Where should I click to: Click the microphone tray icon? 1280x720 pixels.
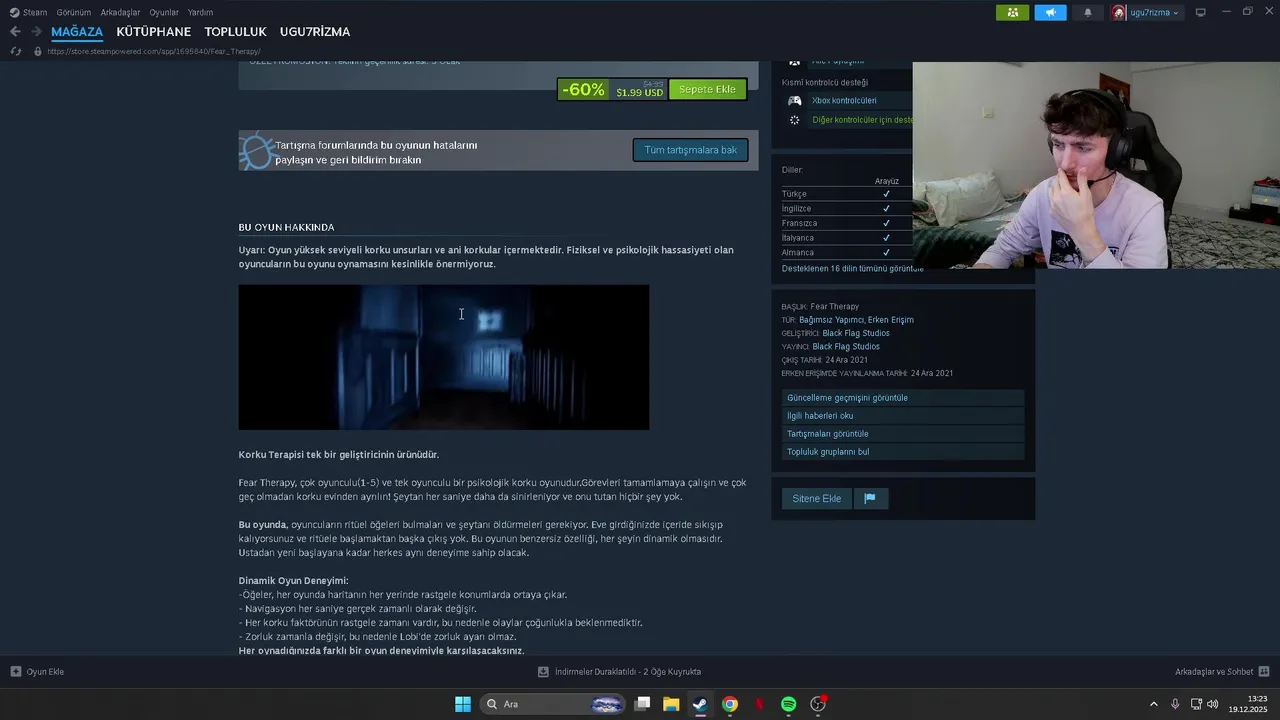coord(1175,704)
